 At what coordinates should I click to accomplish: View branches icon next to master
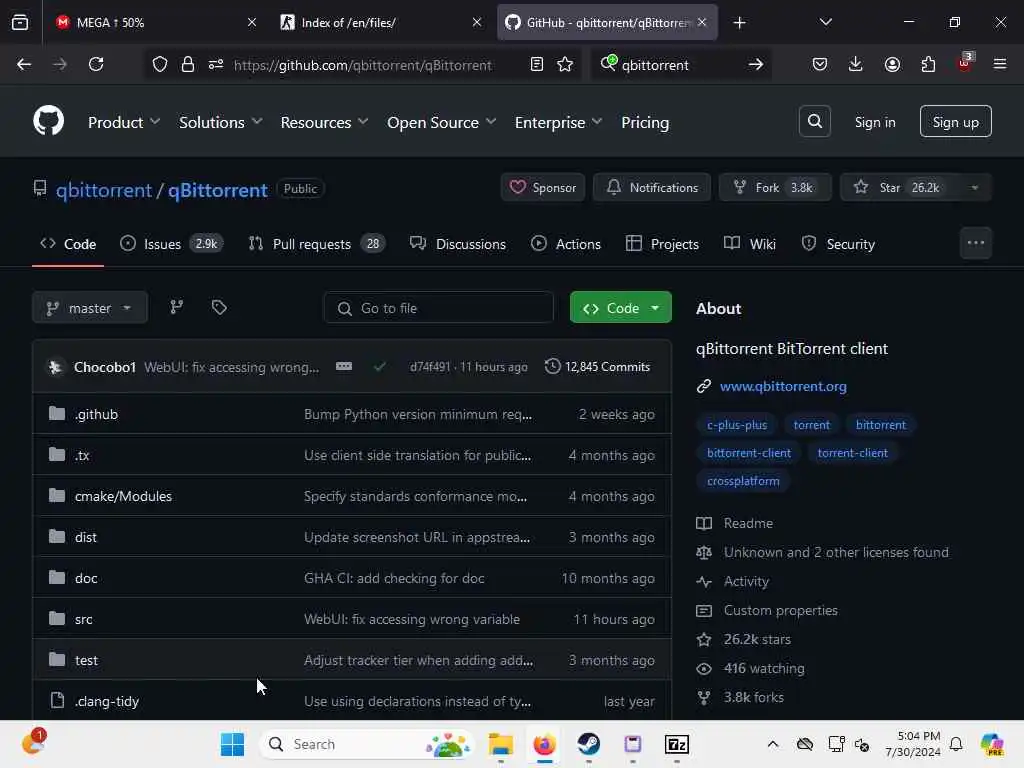point(176,307)
